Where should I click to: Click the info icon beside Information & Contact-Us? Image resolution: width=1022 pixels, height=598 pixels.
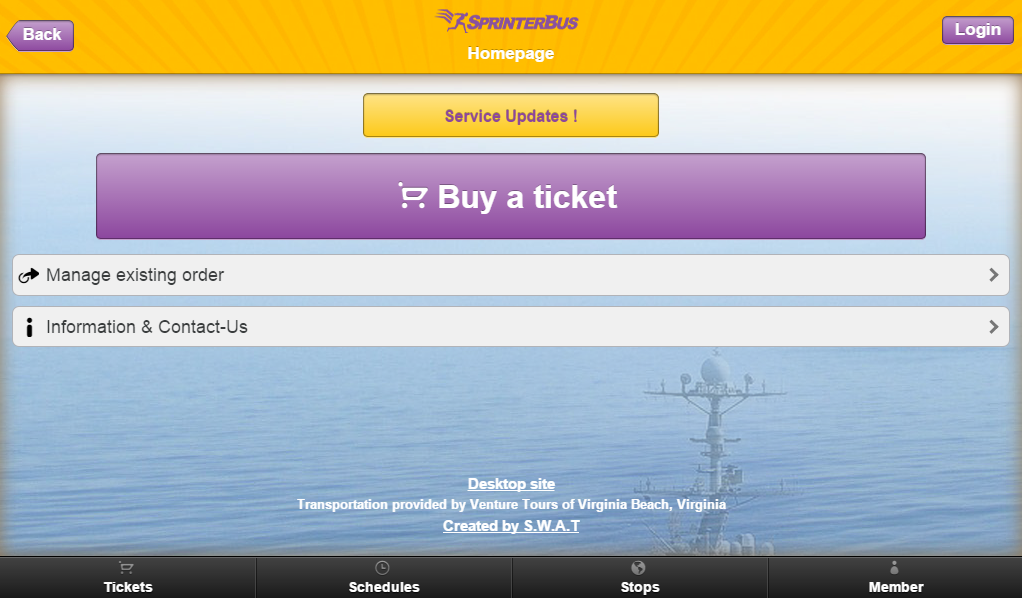coord(29,327)
